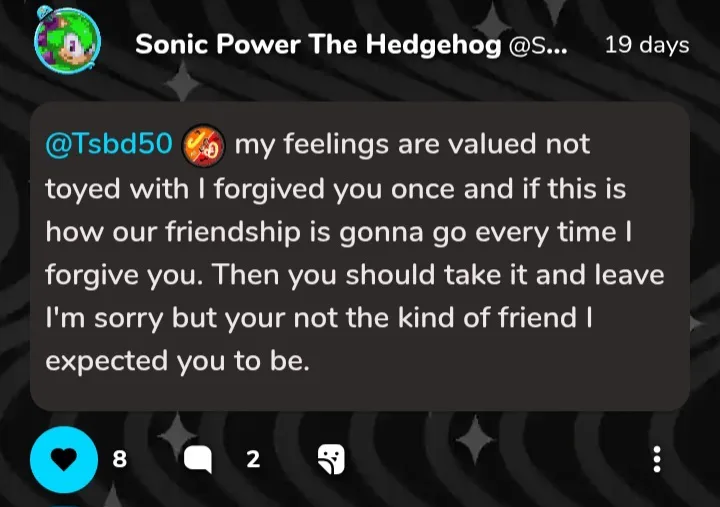This screenshot has height=507, width=720.
Task: Click the emoji badge beside @Tsbd50
Action: tap(204, 145)
